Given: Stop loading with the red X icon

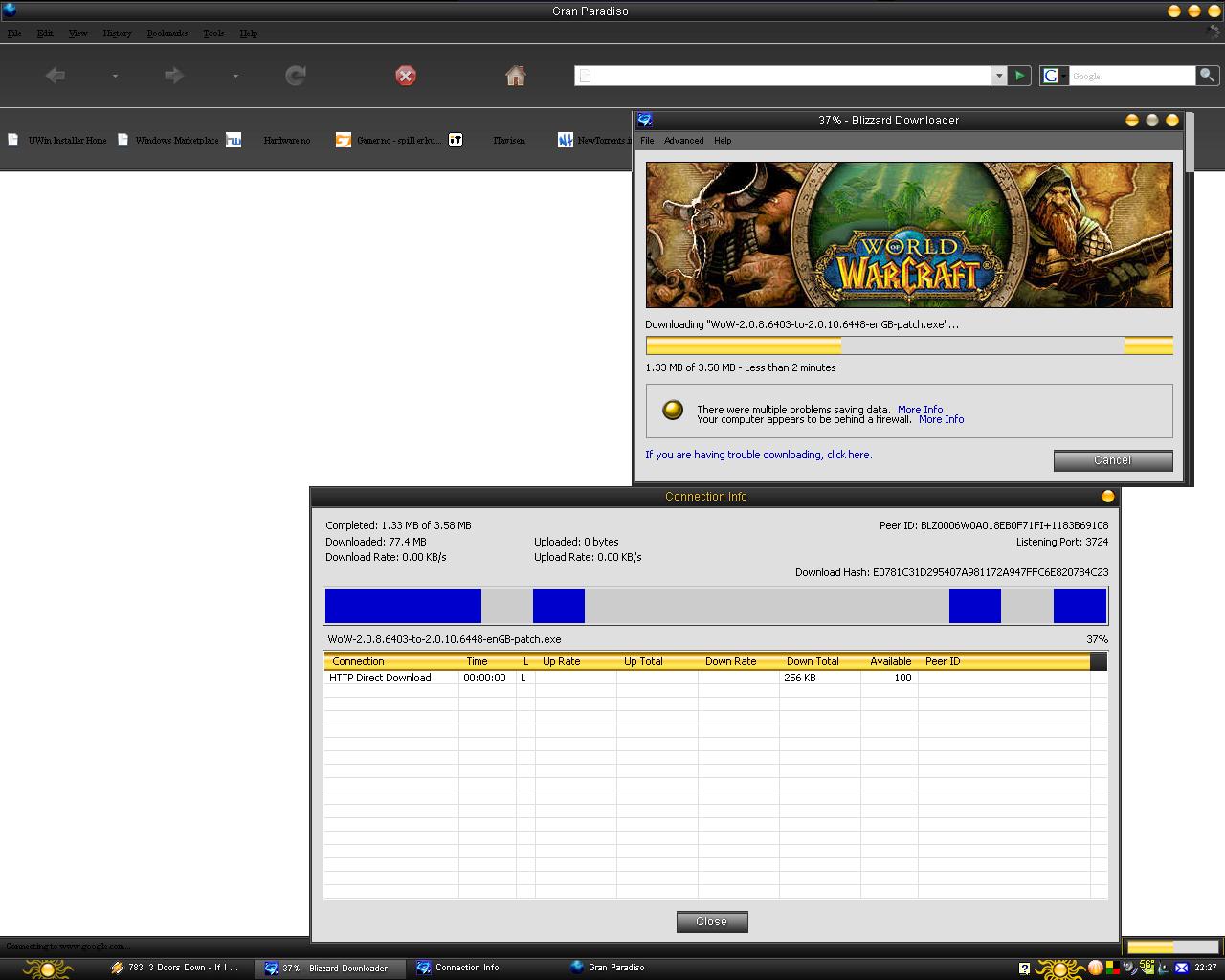Looking at the screenshot, I should (406, 76).
